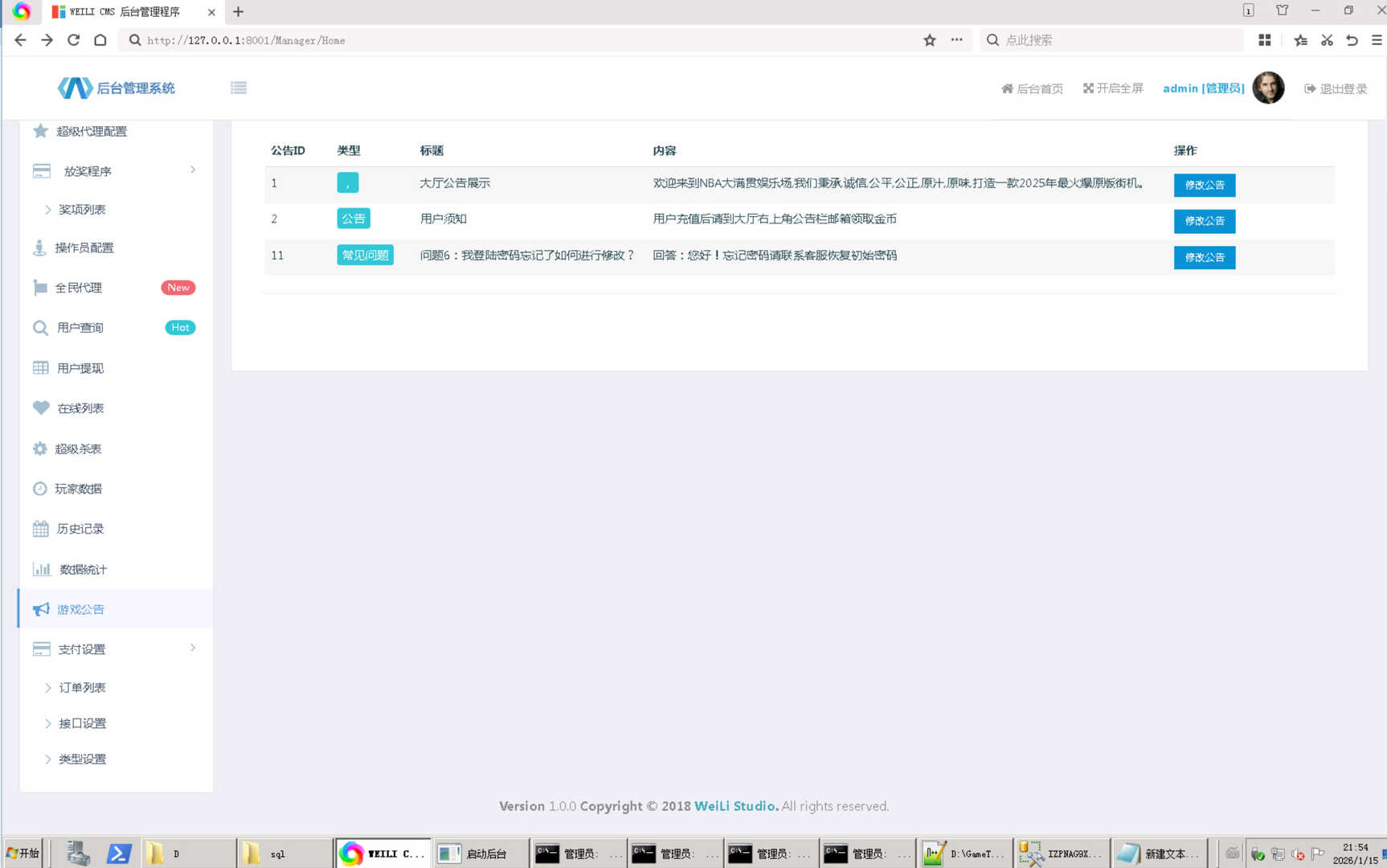The height and width of the screenshot is (868, 1387).
Task: Open 玩家数据 menu item
Action: tap(78, 489)
